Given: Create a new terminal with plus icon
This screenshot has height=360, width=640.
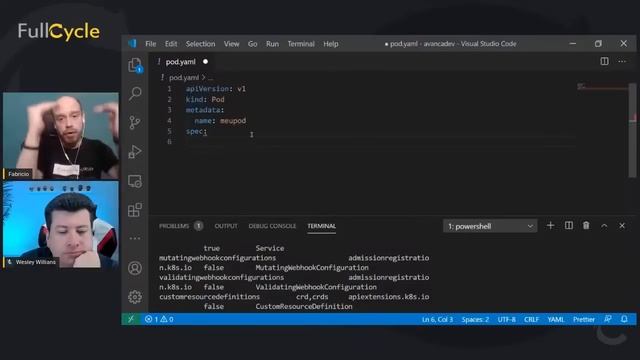Looking at the screenshot, I should click(x=550, y=226).
